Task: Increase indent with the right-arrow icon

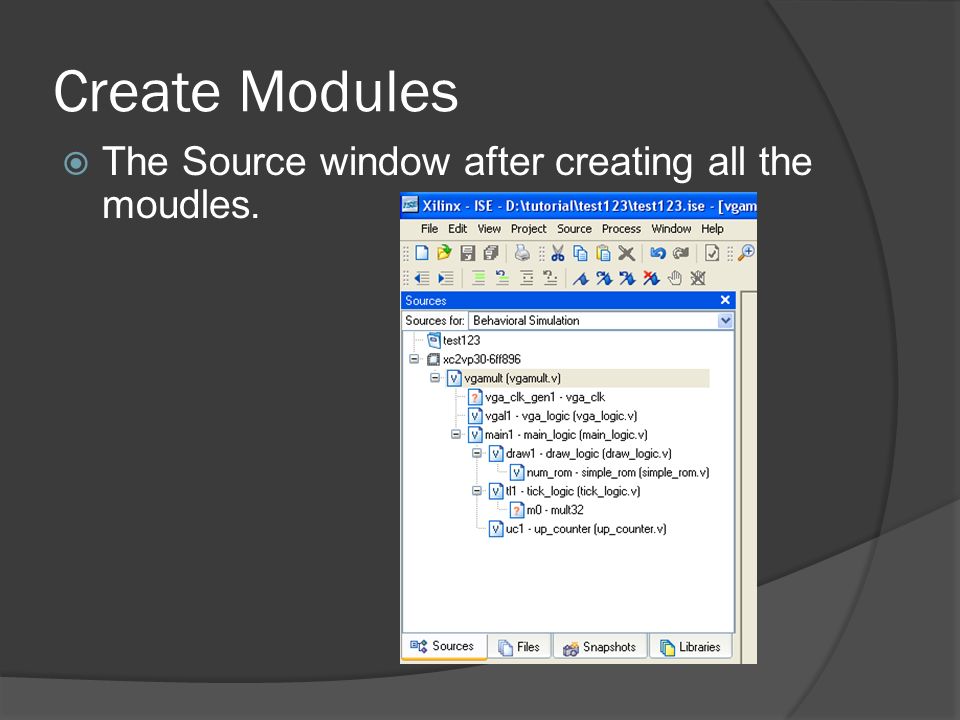Action: pos(446,279)
